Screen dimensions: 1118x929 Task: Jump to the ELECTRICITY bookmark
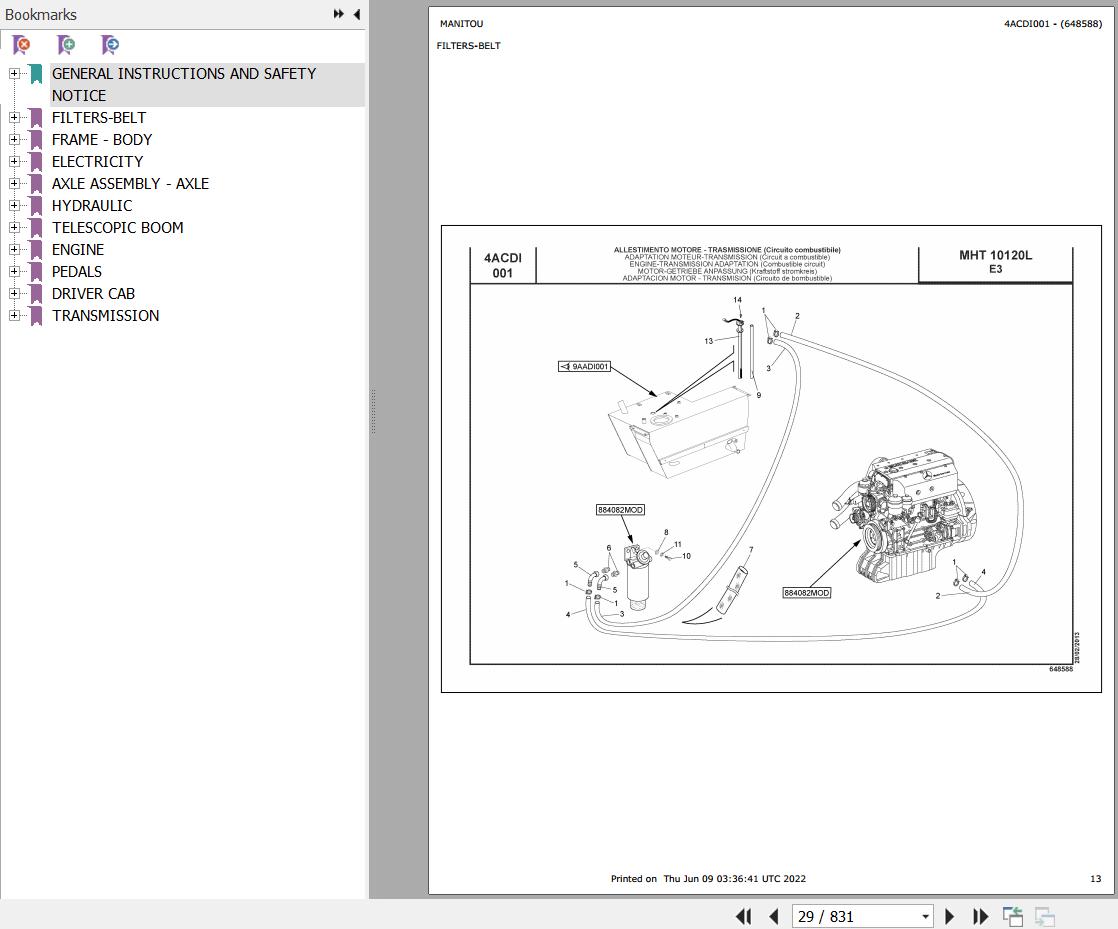97,162
